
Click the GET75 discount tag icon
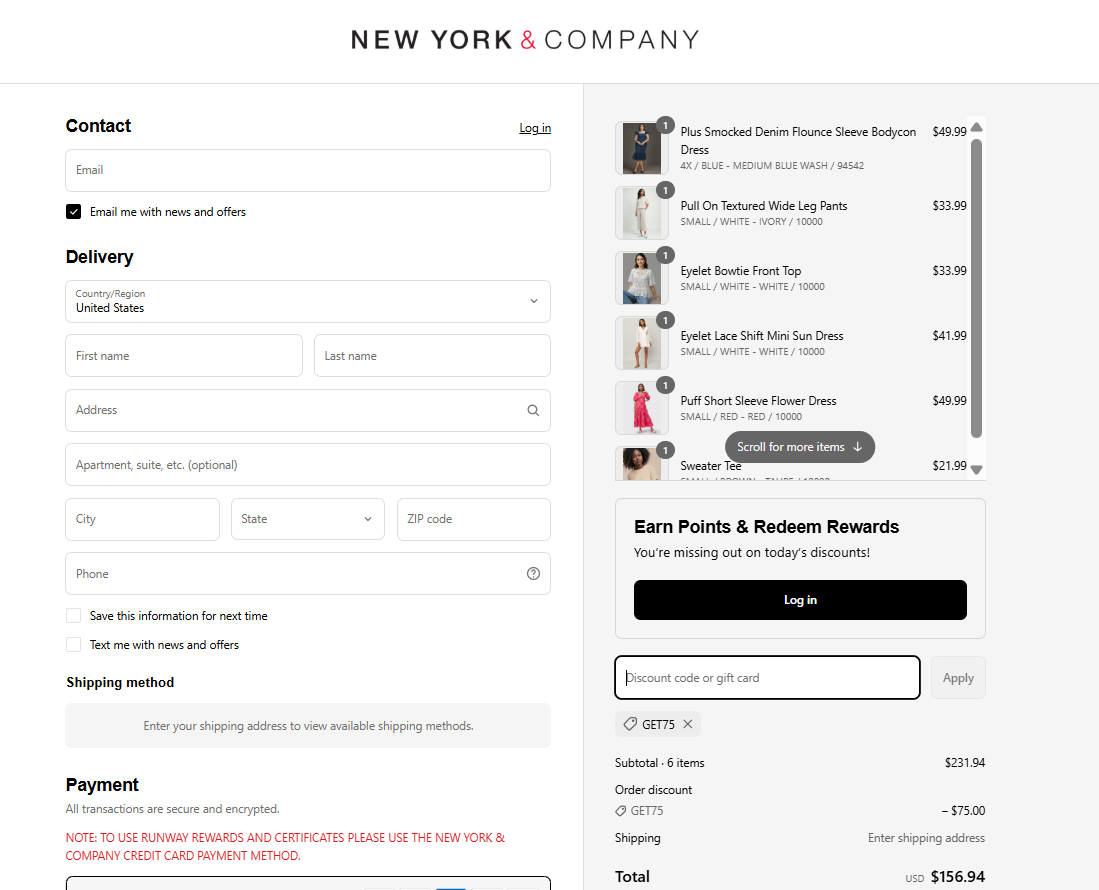(x=630, y=724)
